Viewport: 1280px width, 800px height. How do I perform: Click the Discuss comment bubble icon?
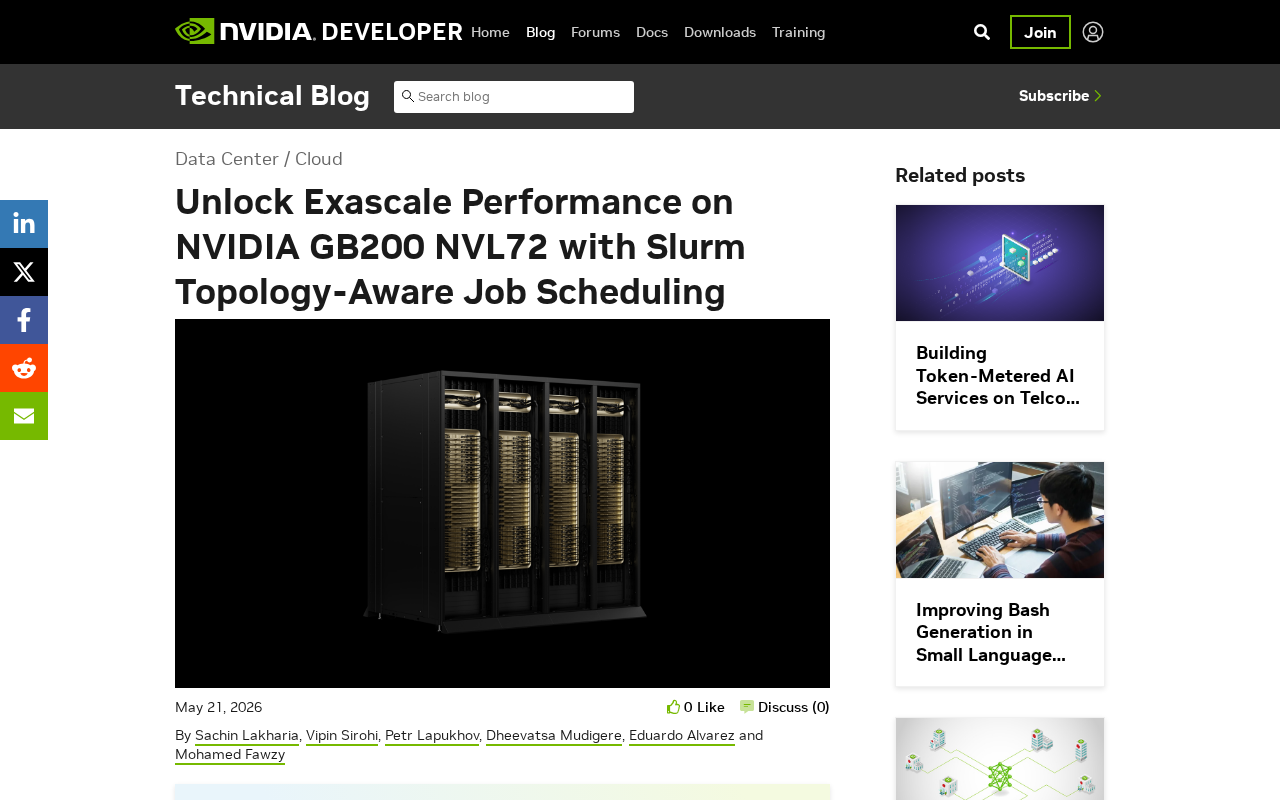pos(747,707)
